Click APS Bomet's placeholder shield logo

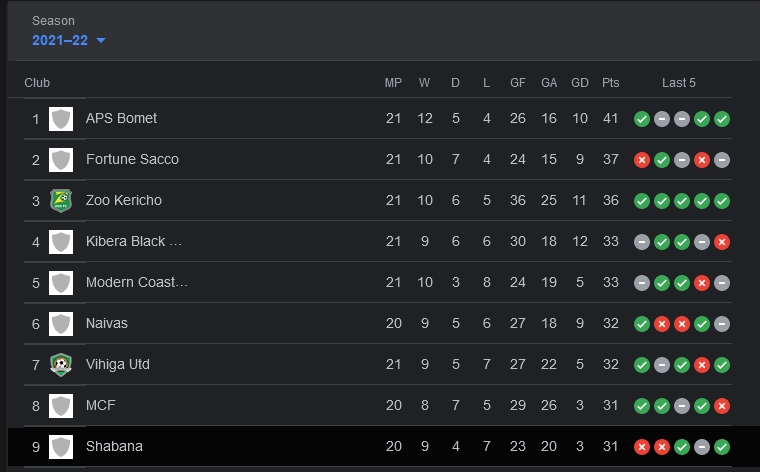click(61, 119)
